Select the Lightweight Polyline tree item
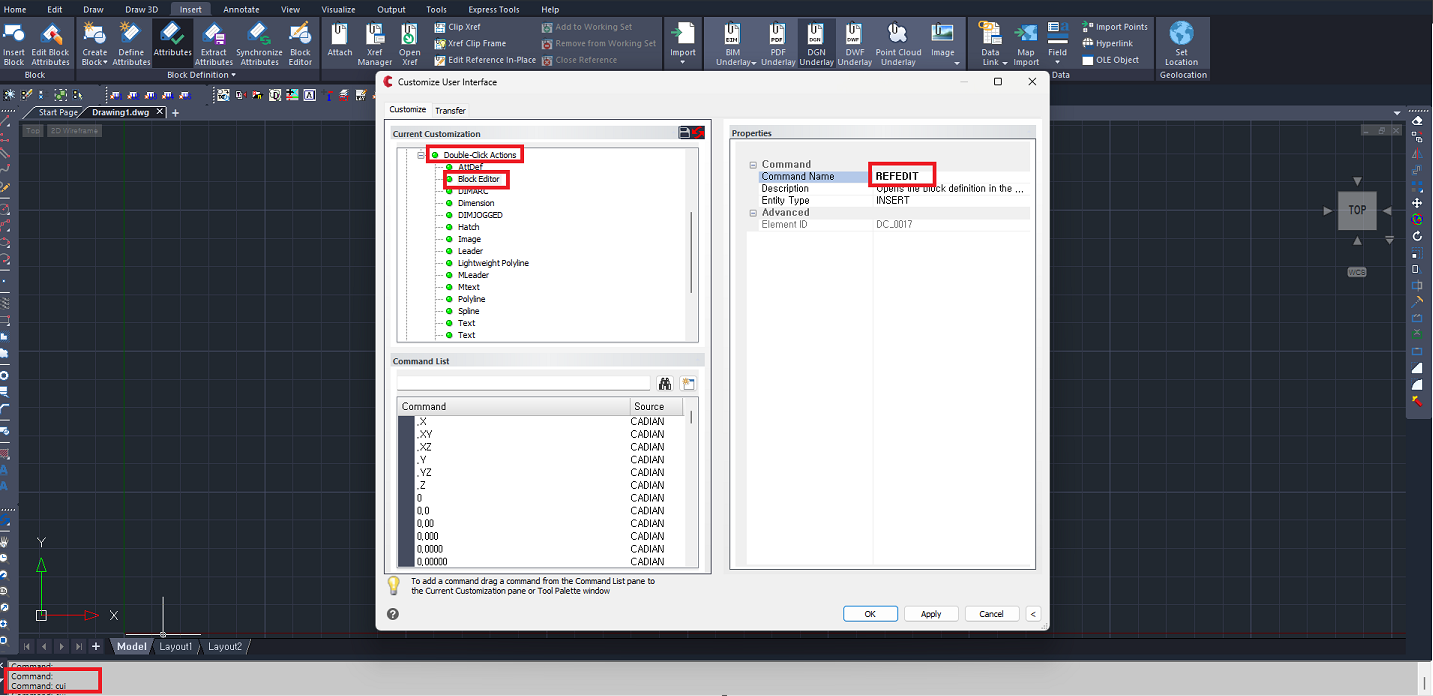The image size is (1433, 696). [x=493, y=263]
